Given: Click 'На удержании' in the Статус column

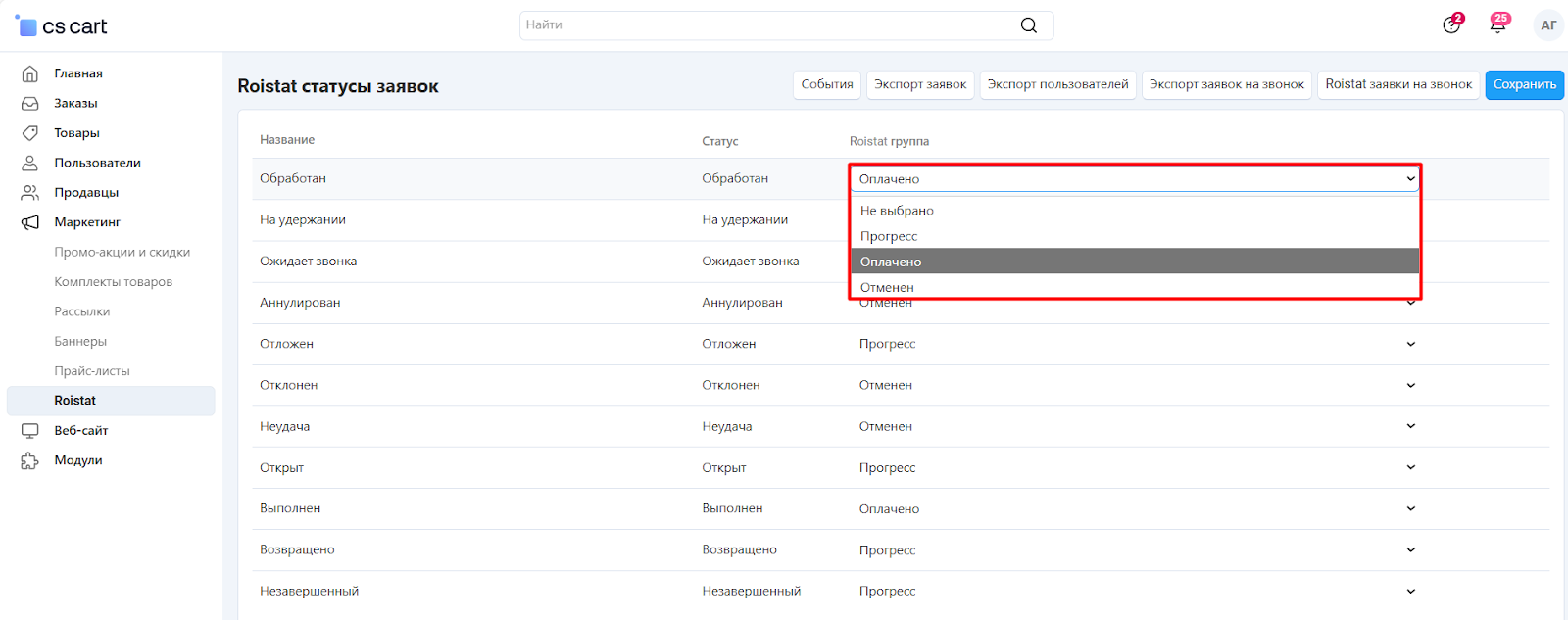Looking at the screenshot, I should click(x=745, y=219).
